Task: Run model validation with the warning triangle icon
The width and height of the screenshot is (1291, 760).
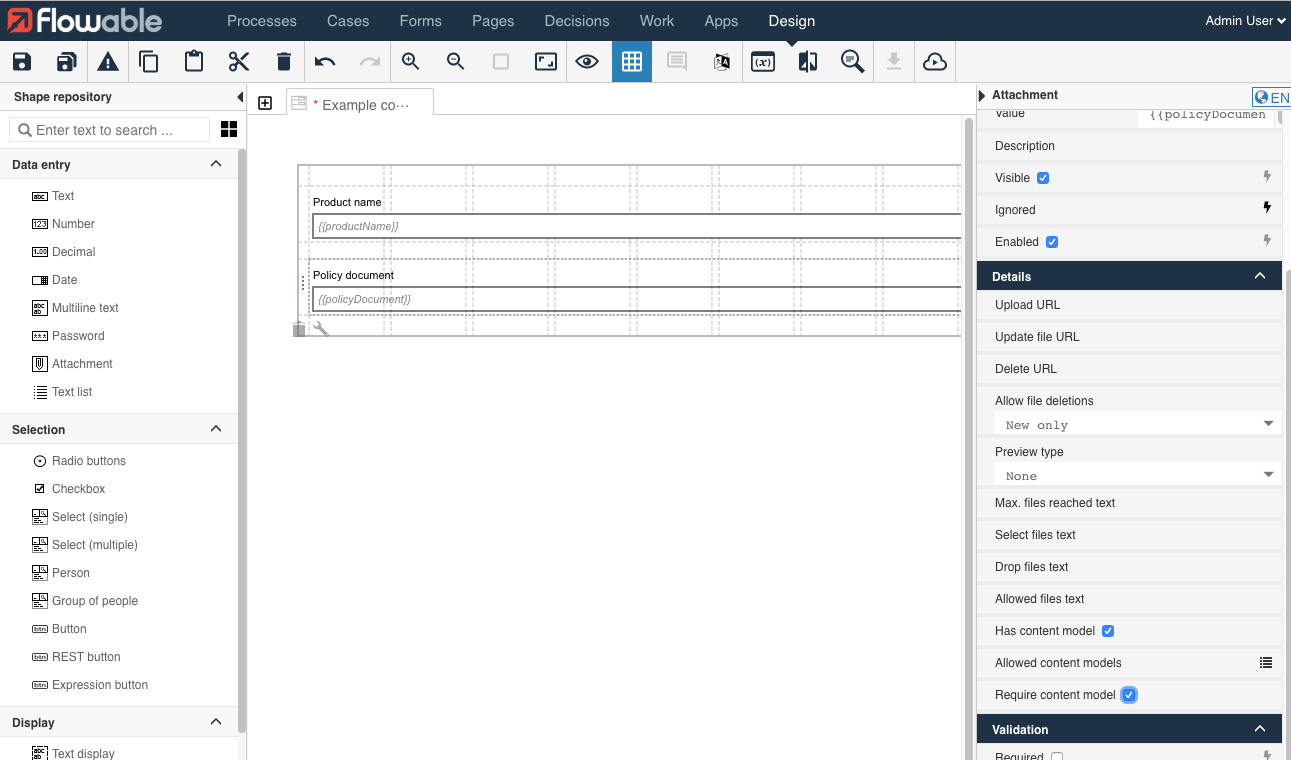Action: pos(107,61)
